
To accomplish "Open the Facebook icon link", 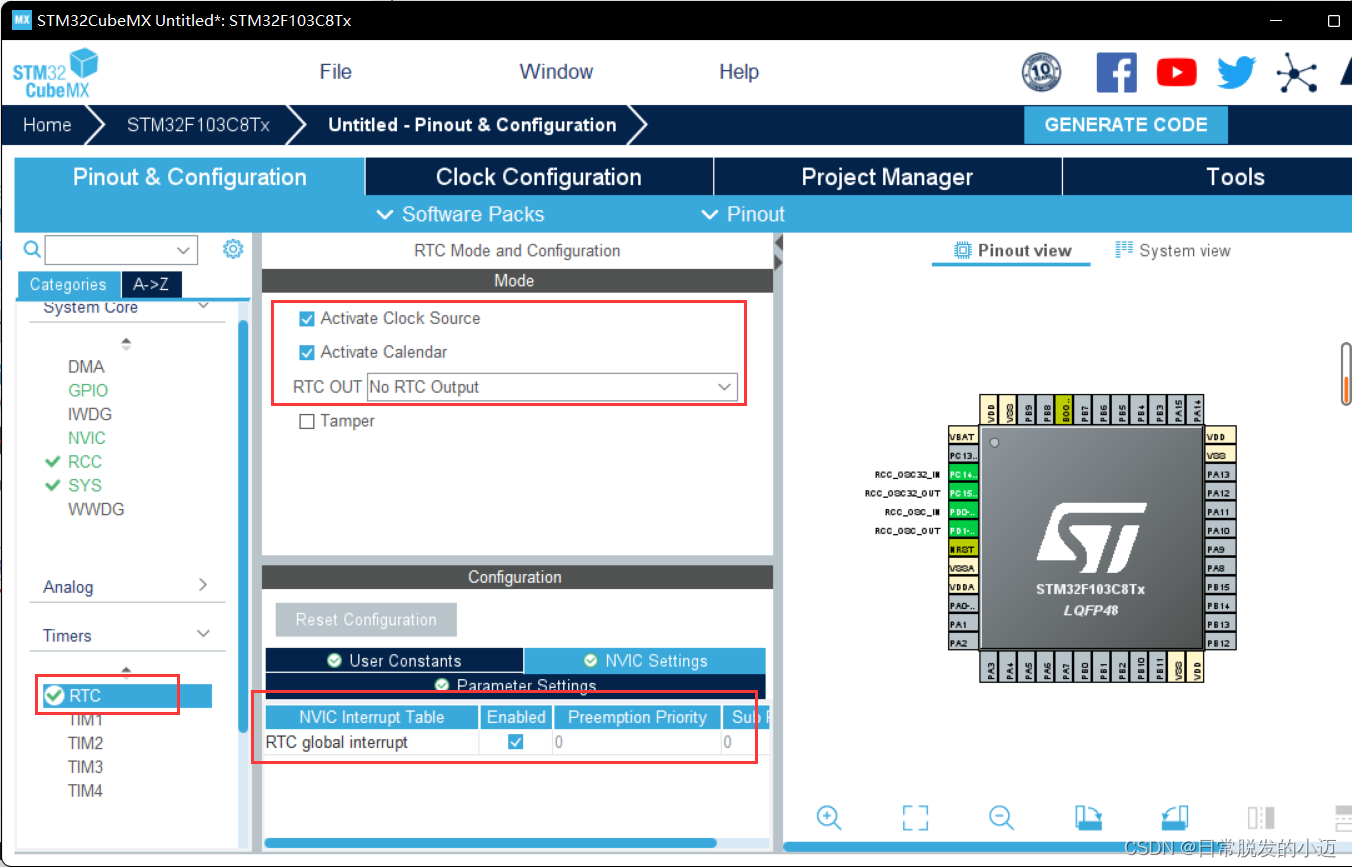I will click(x=1116, y=72).
